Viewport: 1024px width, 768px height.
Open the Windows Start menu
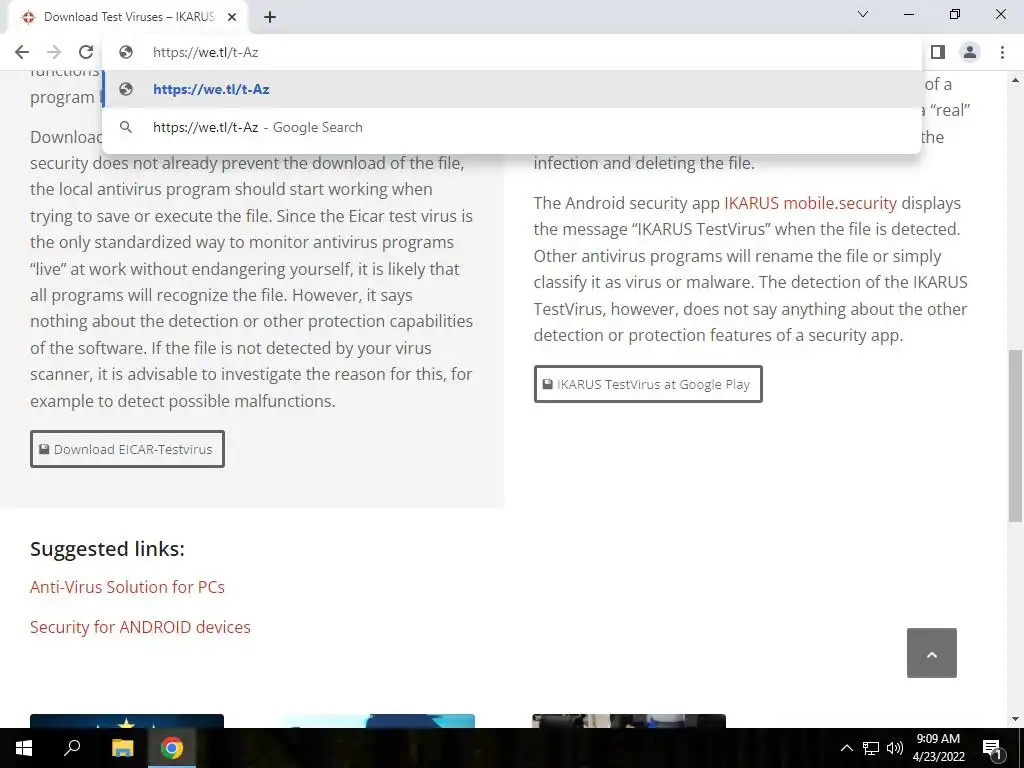[x=24, y=748]
